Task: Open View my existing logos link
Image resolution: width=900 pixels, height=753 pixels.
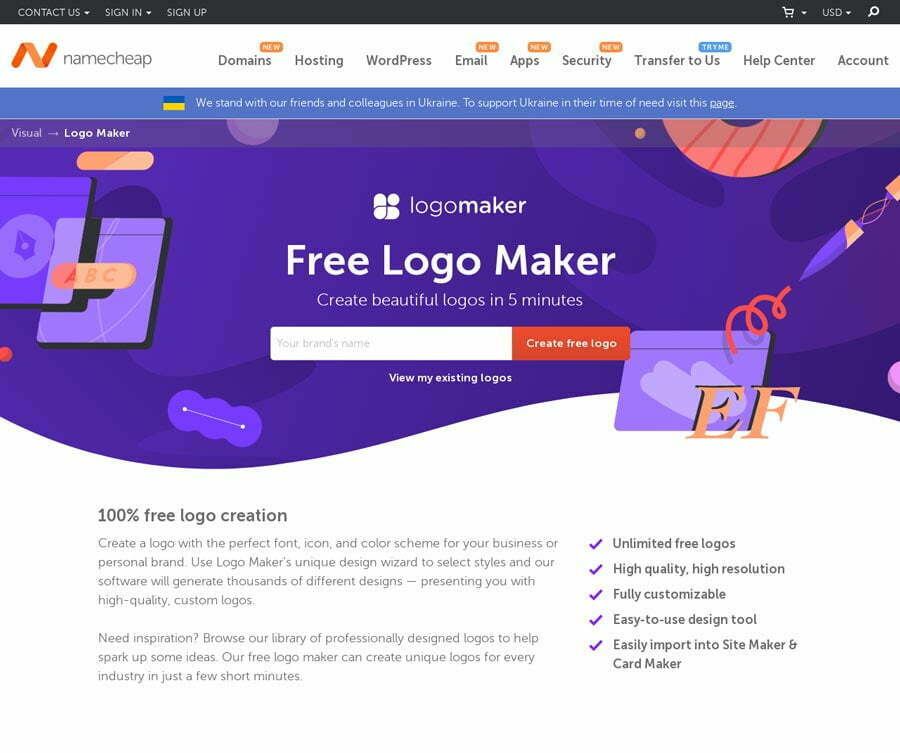Action: tap(450, 378)
